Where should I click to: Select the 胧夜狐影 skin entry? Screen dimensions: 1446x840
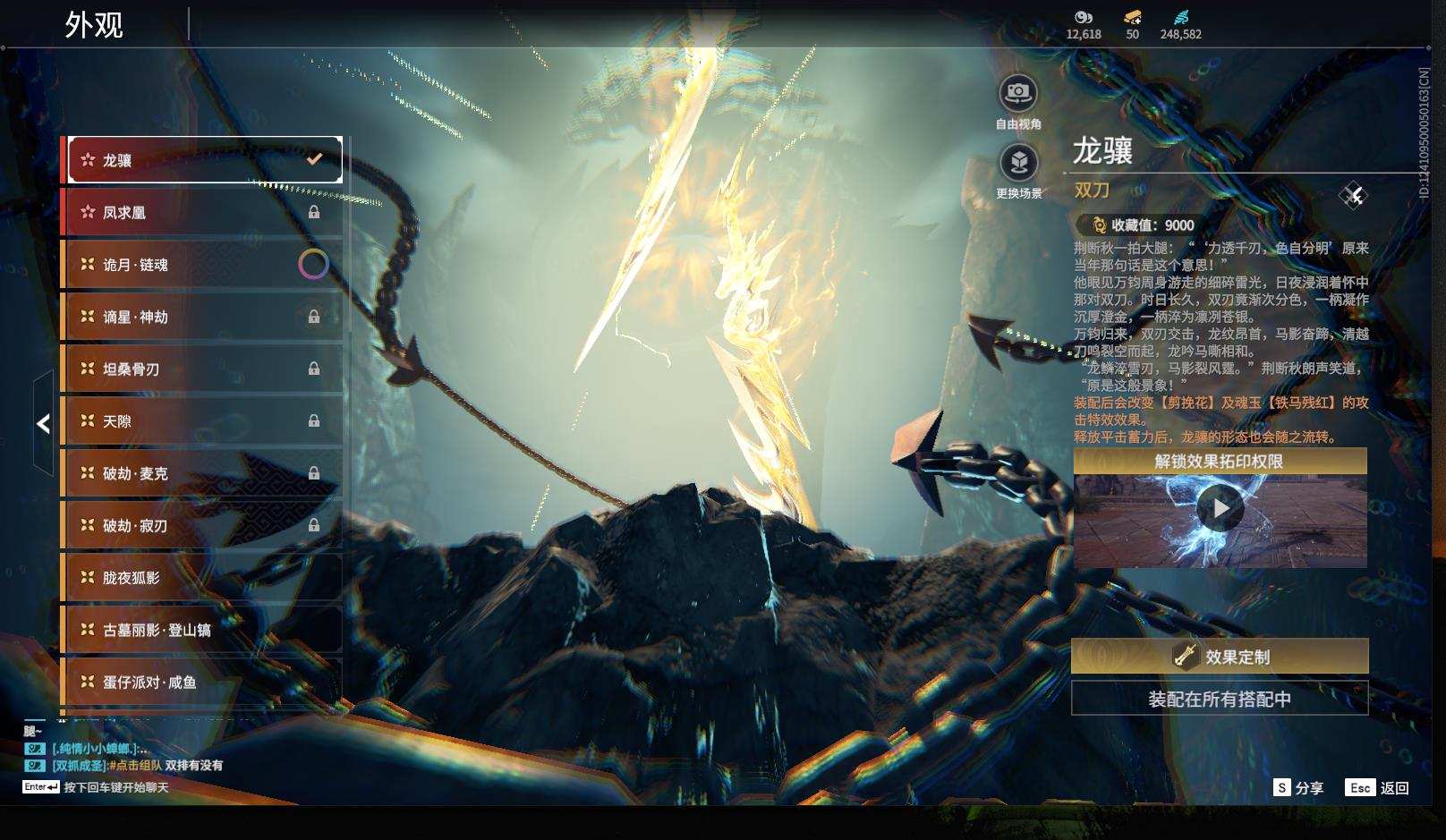(x=201, y=578)
